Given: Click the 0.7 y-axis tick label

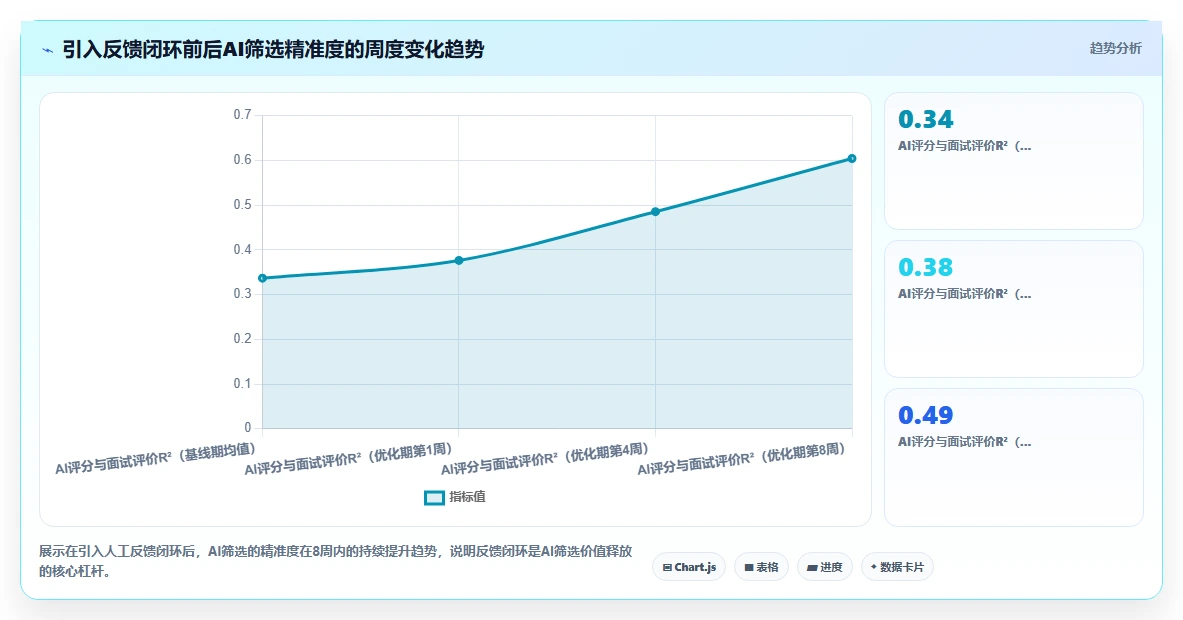Looking at the screenshot, I should point(242,115).
